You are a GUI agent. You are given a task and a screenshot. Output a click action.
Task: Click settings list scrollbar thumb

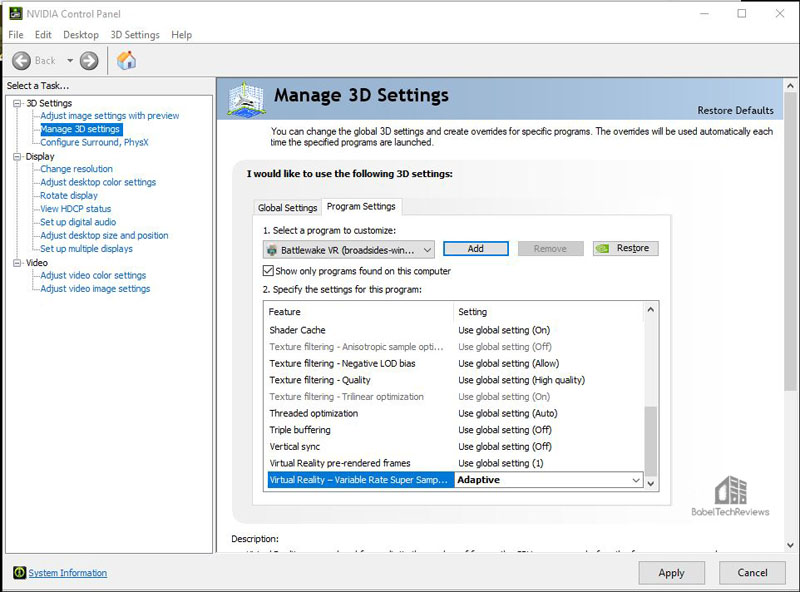(x=651, y=441)
